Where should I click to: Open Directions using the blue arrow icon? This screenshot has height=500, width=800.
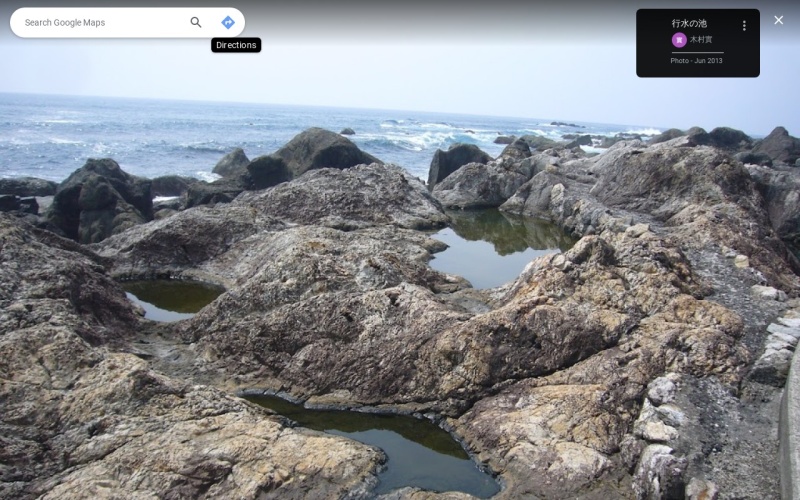coord(228,22)
